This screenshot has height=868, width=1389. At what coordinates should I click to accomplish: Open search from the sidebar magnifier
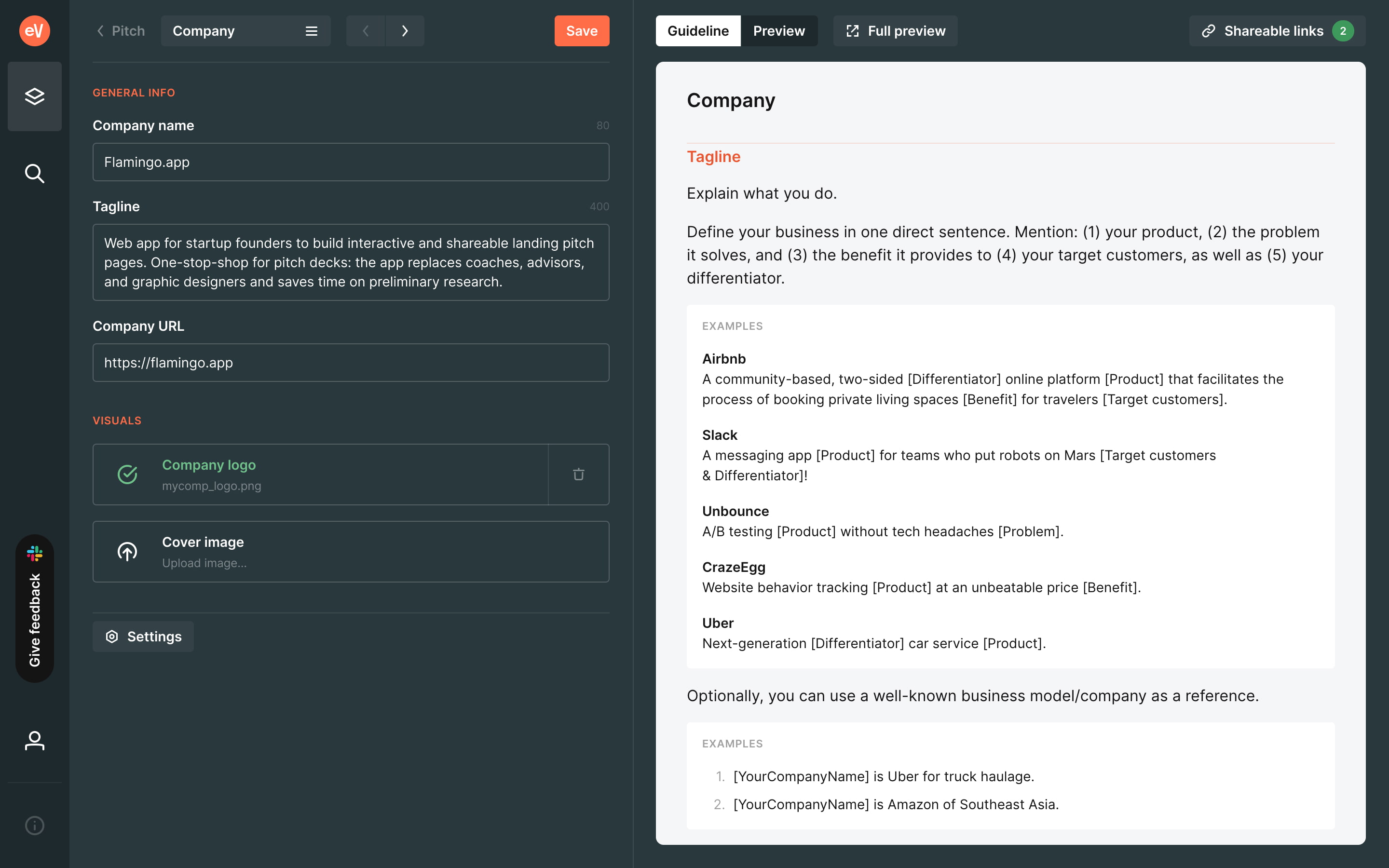34,174
